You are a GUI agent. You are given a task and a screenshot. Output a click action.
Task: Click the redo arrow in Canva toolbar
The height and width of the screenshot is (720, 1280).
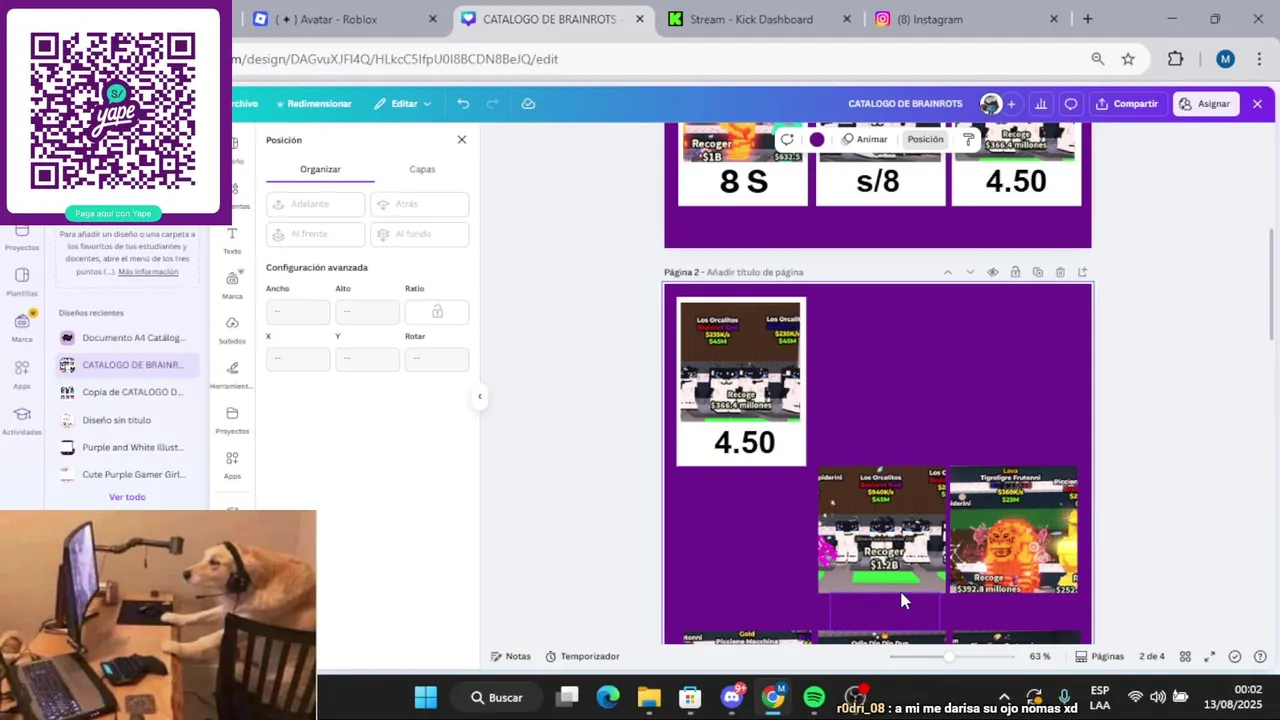(x=492, y=104)
